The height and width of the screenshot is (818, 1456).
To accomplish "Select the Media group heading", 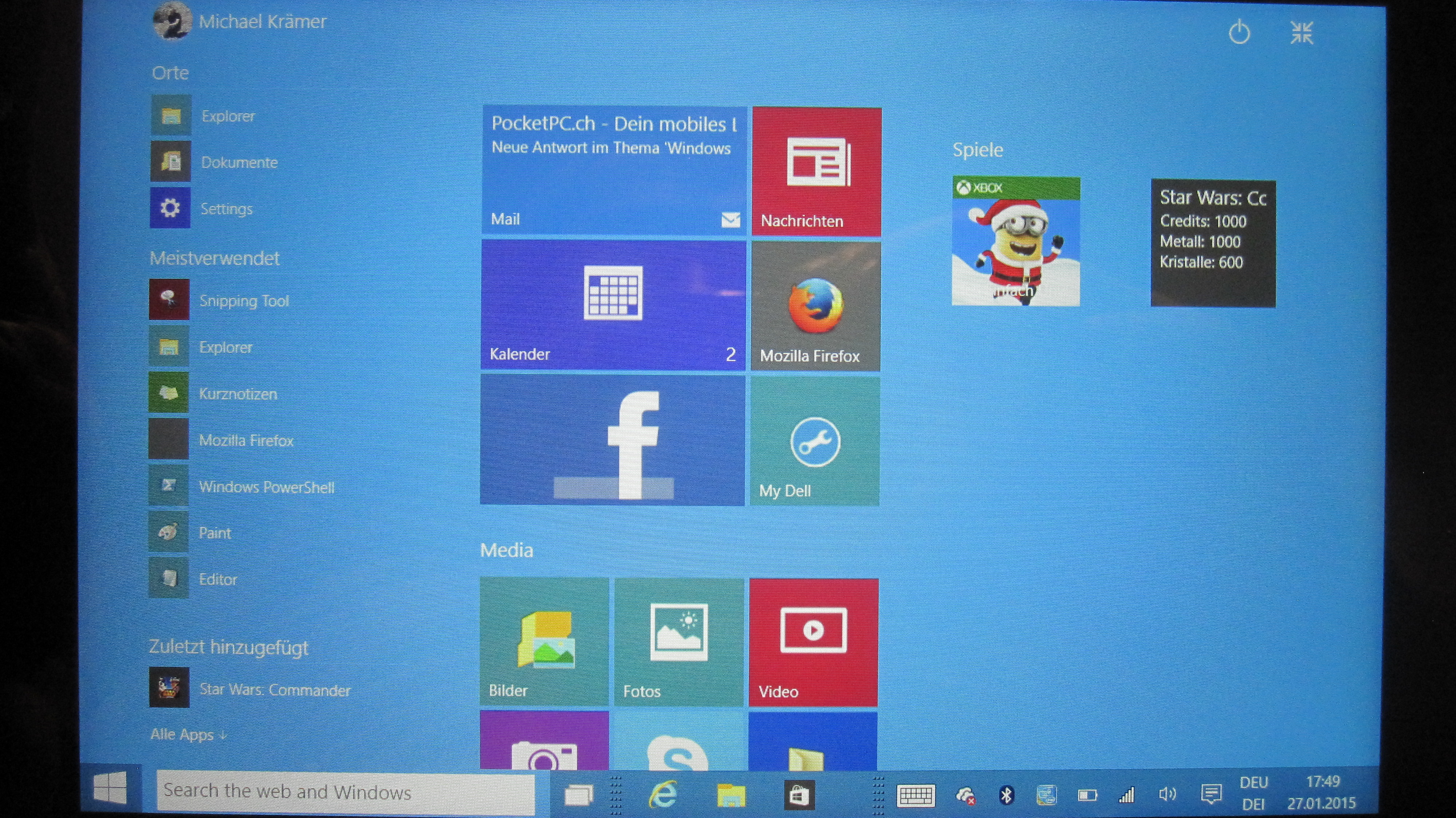I will [x=506, y=550].
